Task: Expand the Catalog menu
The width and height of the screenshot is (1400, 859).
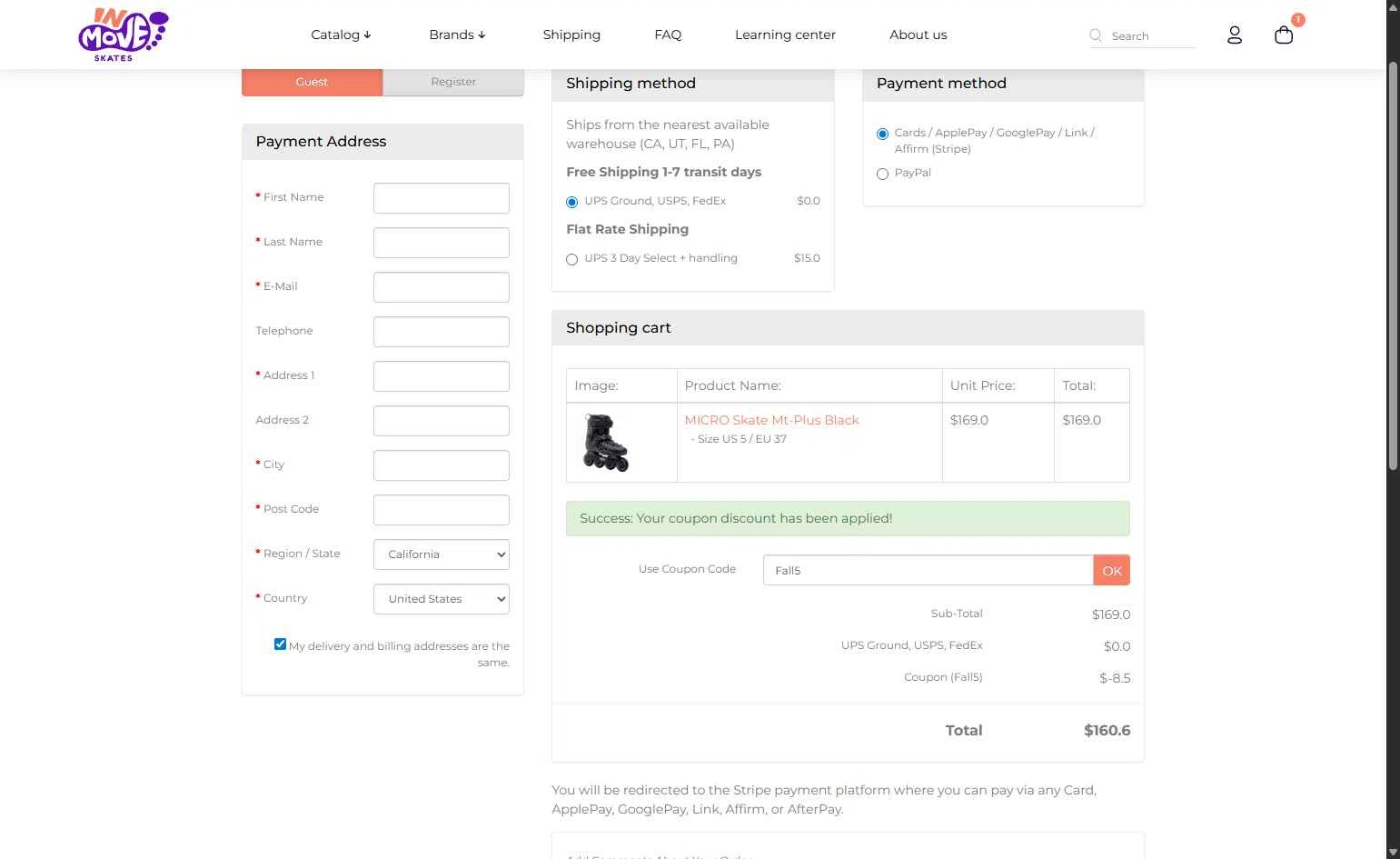Action: click(x=341, y=35)
